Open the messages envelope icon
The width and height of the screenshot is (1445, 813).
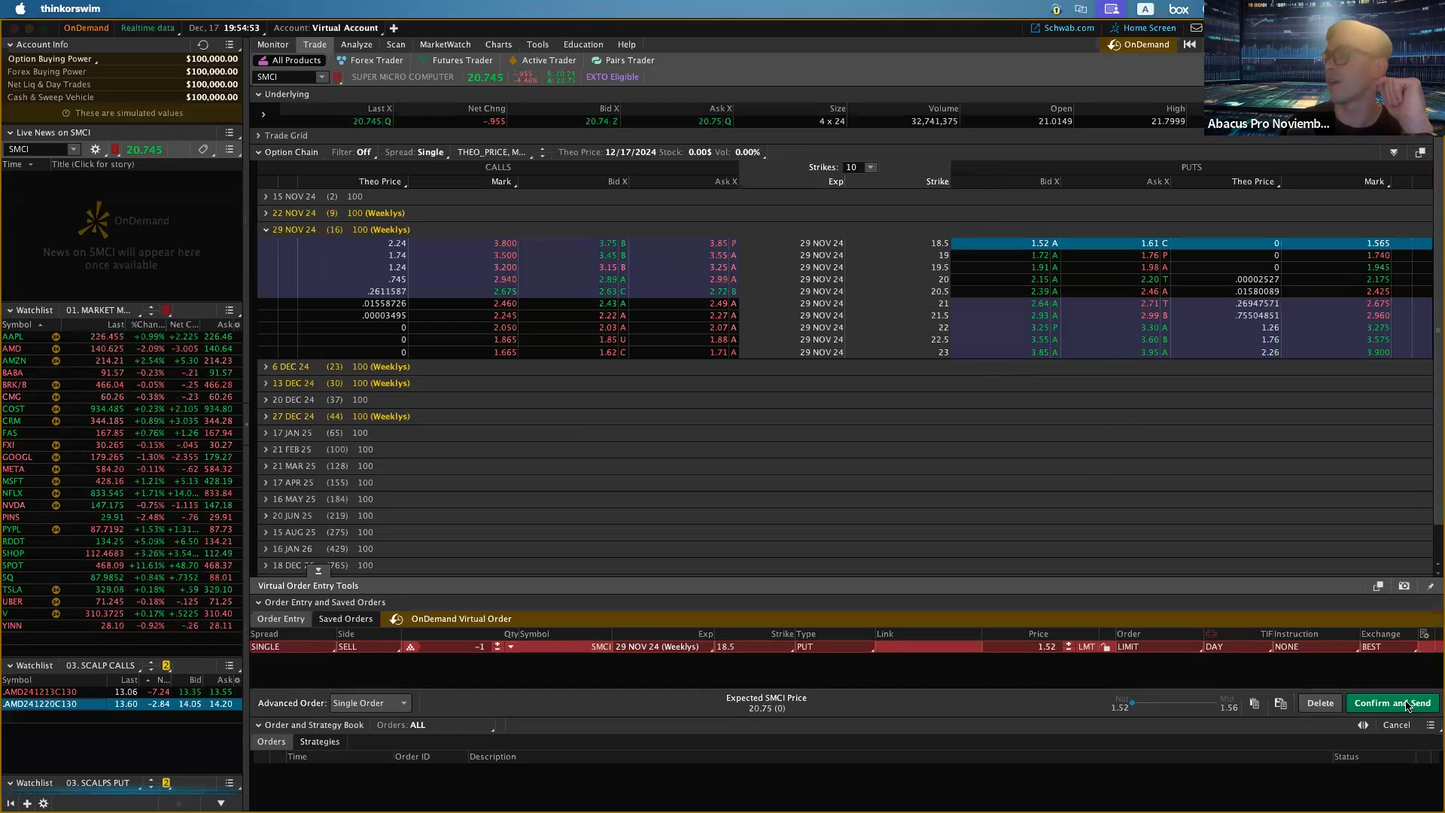[x=1196, y=28]
